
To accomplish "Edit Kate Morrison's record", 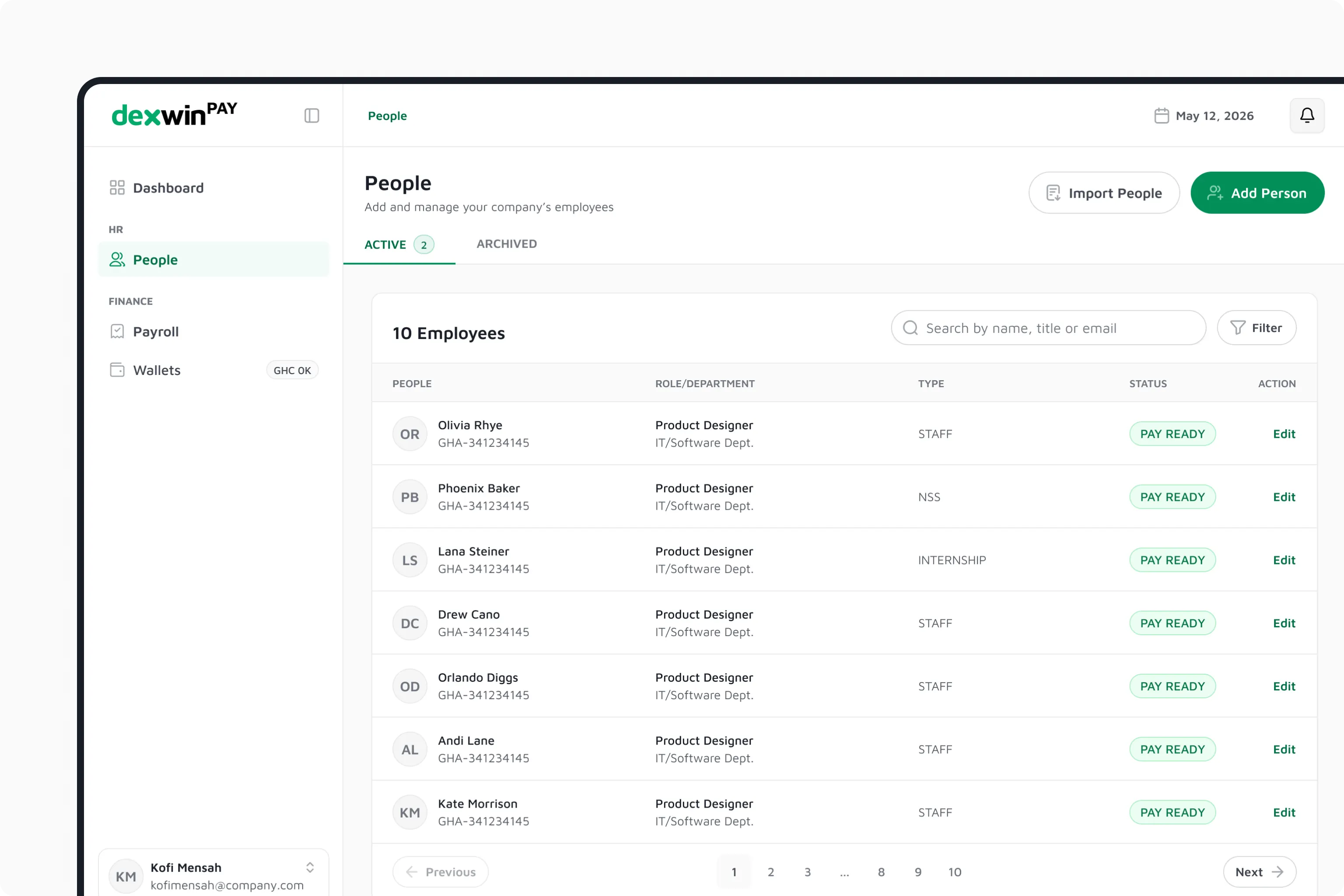I will click(1284, 812).
